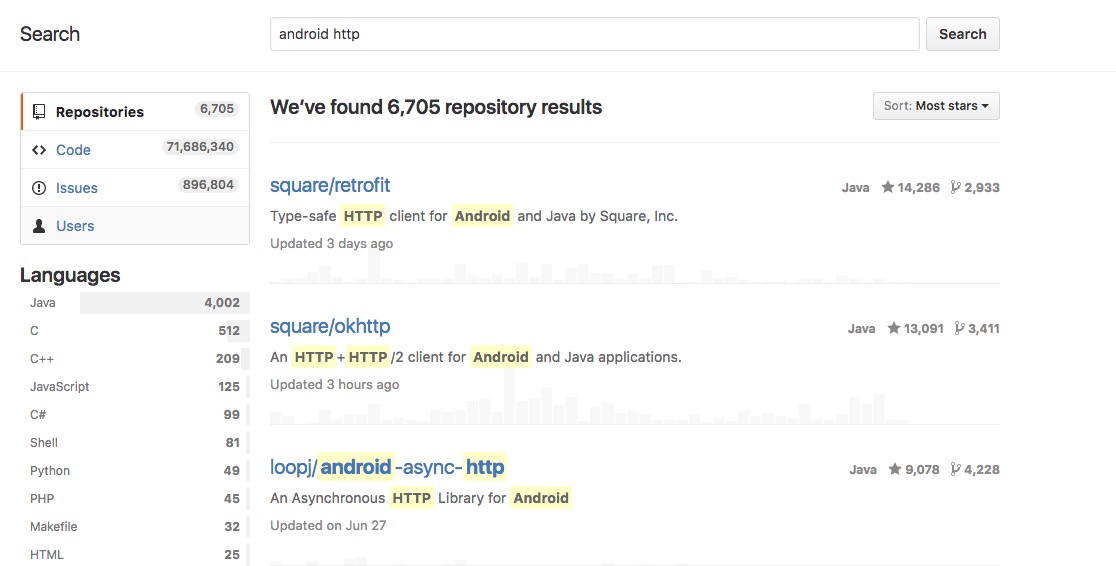Screen dimensions: 1116x566
Task: Click the fork count for loopj/android-async-http
Action: point(974,469)
